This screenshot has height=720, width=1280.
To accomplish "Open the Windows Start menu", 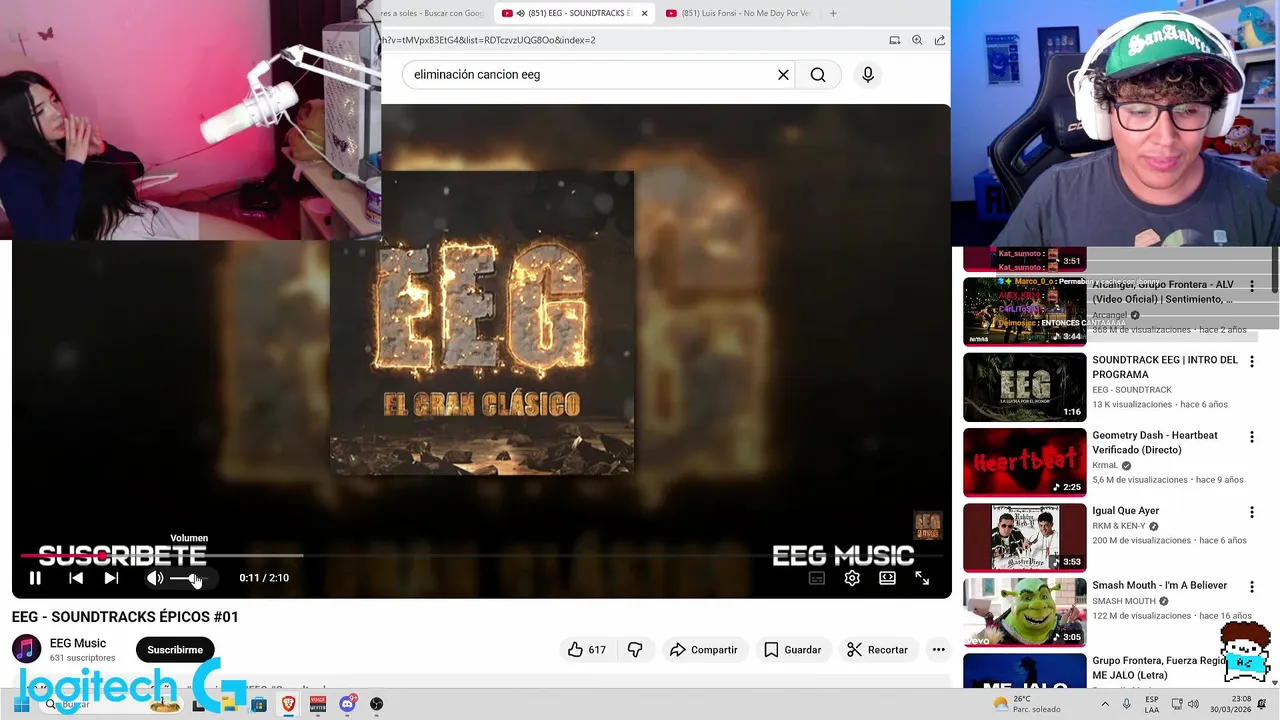I will tap(21, 704).
